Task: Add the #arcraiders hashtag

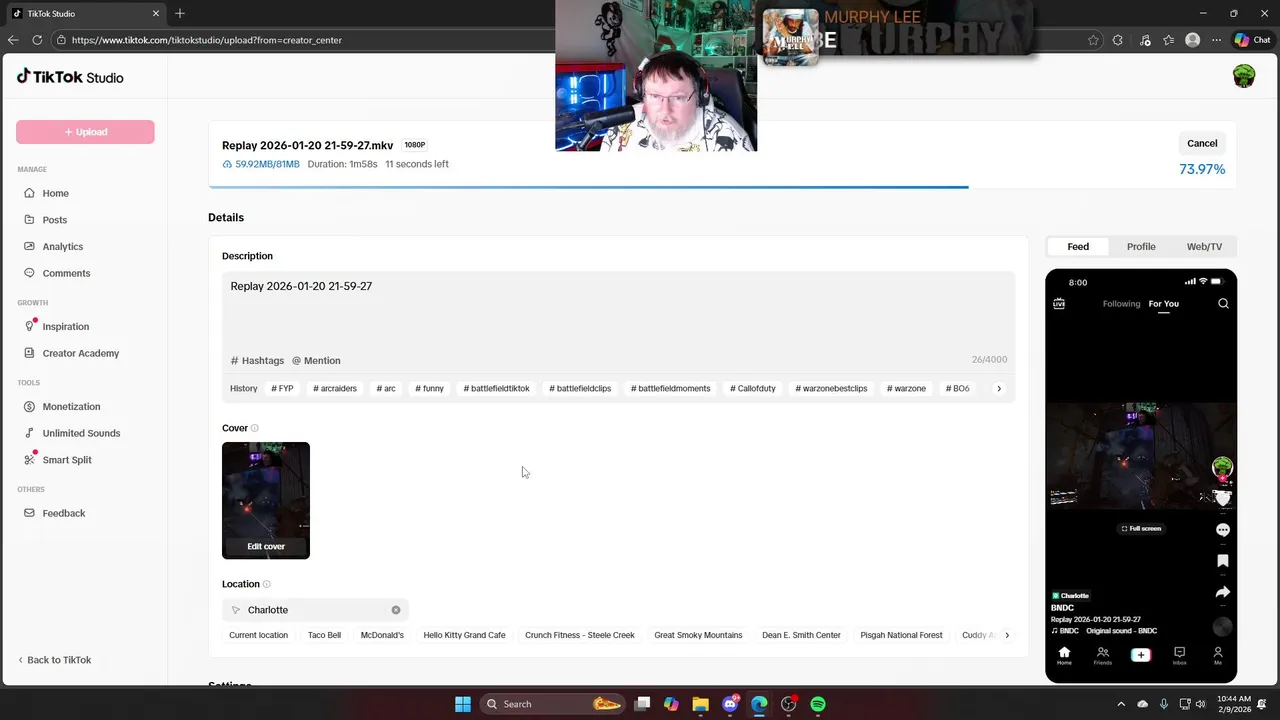Action: click(x=335, y=388)
